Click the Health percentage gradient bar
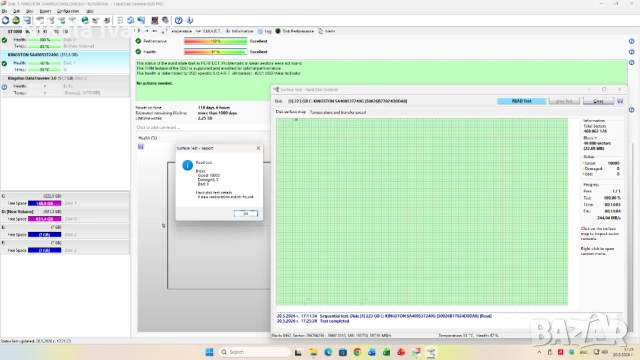 pyautogui.click(x=216, y=52)
